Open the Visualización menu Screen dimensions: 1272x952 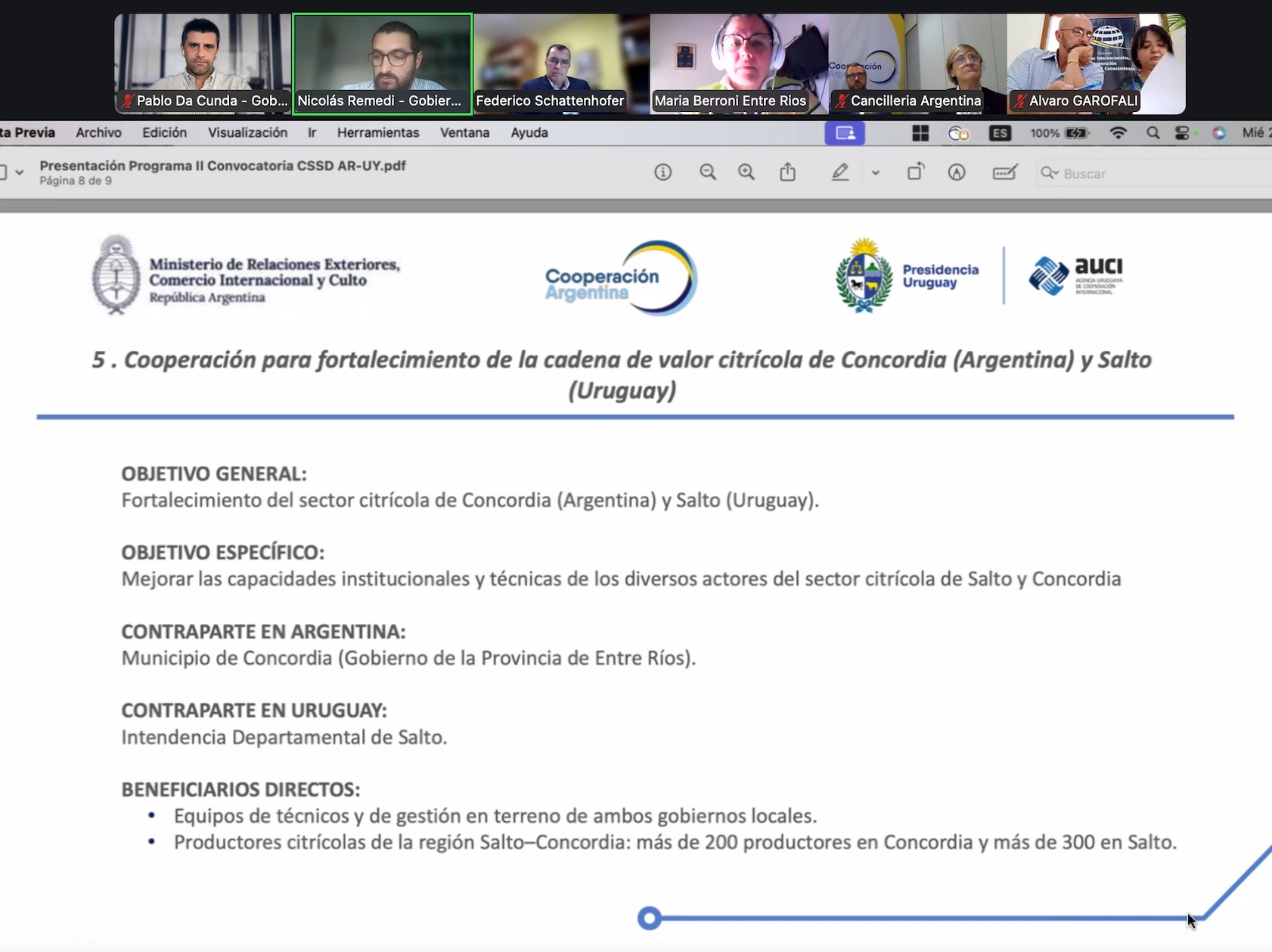point(247,132)
